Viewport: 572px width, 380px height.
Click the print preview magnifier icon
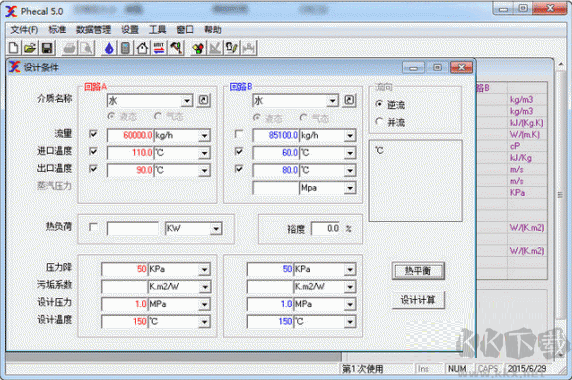[x=87, y=48]
